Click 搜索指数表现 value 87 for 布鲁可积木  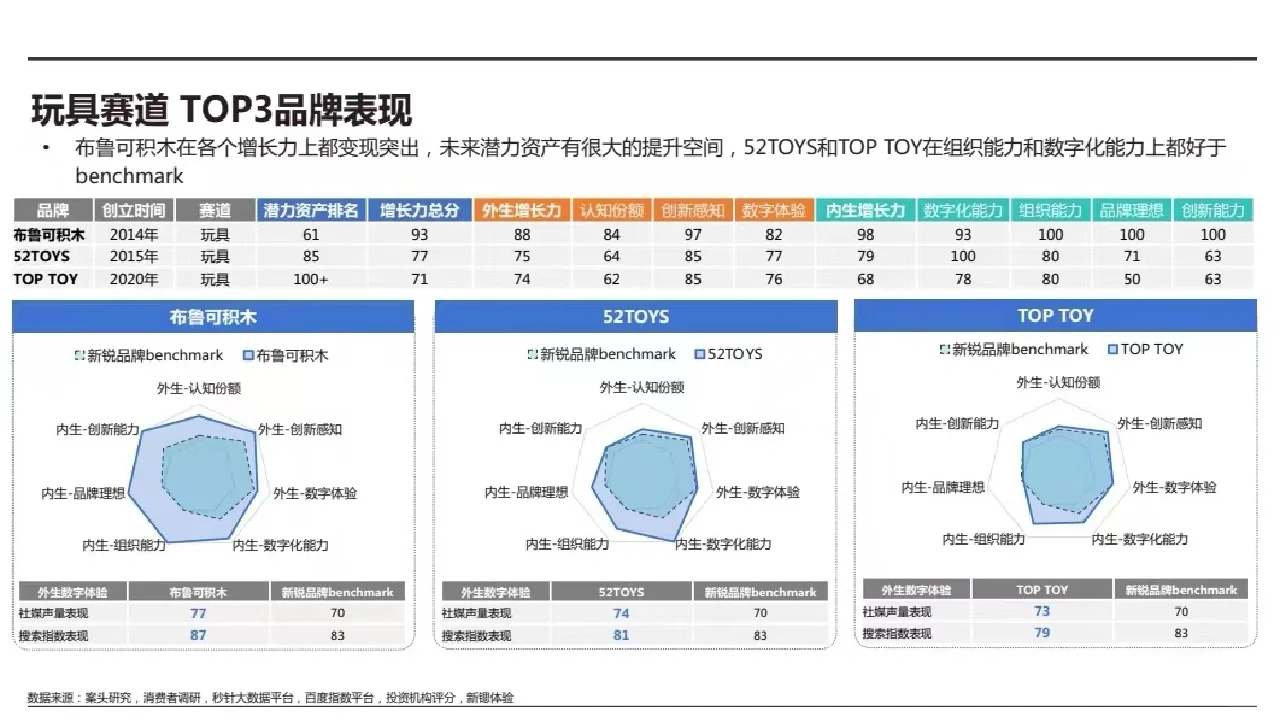click(198, 635)
